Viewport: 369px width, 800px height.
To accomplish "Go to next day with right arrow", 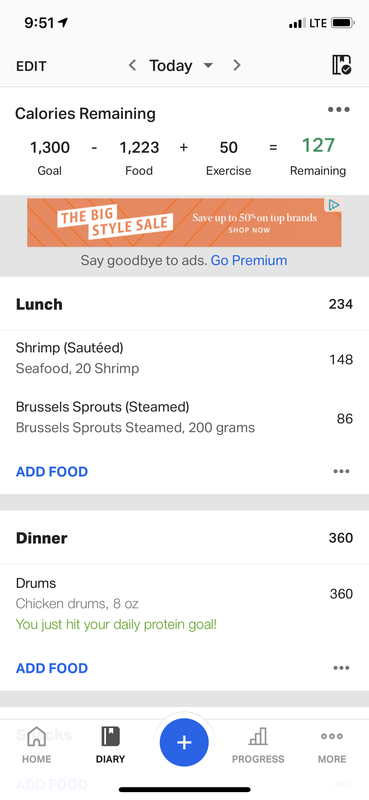I will pyautogui.click(x=236, y=65).
